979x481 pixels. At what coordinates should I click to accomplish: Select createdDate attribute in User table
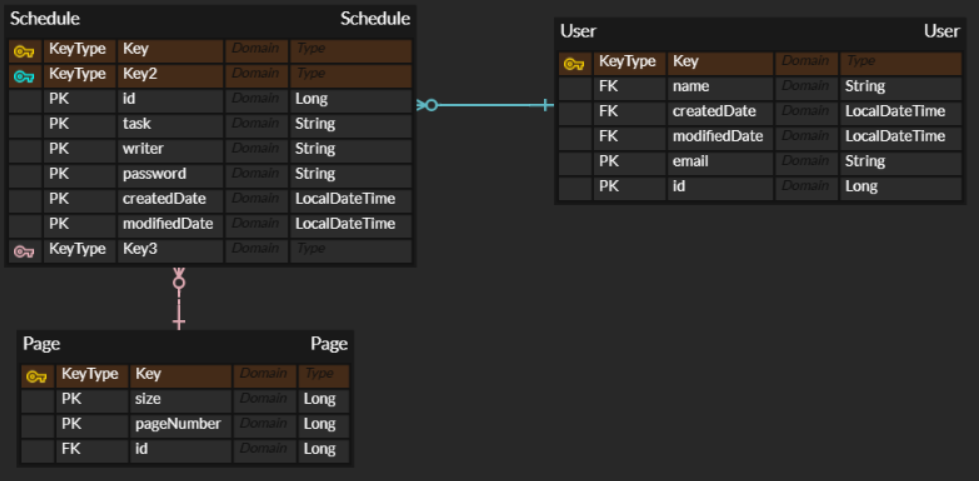pyautogui.click(x=721, y=114)
